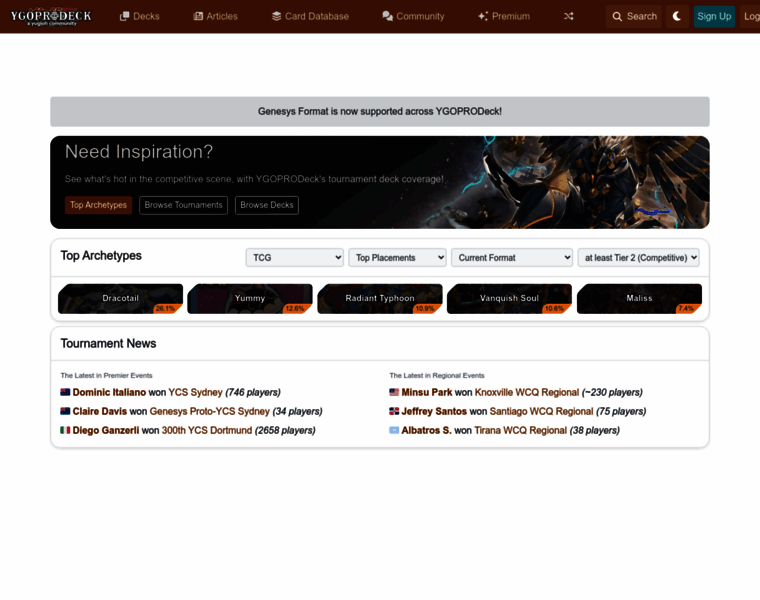Click the random shuffle icon
Screen dimensions: 760x600
point(569,16)
